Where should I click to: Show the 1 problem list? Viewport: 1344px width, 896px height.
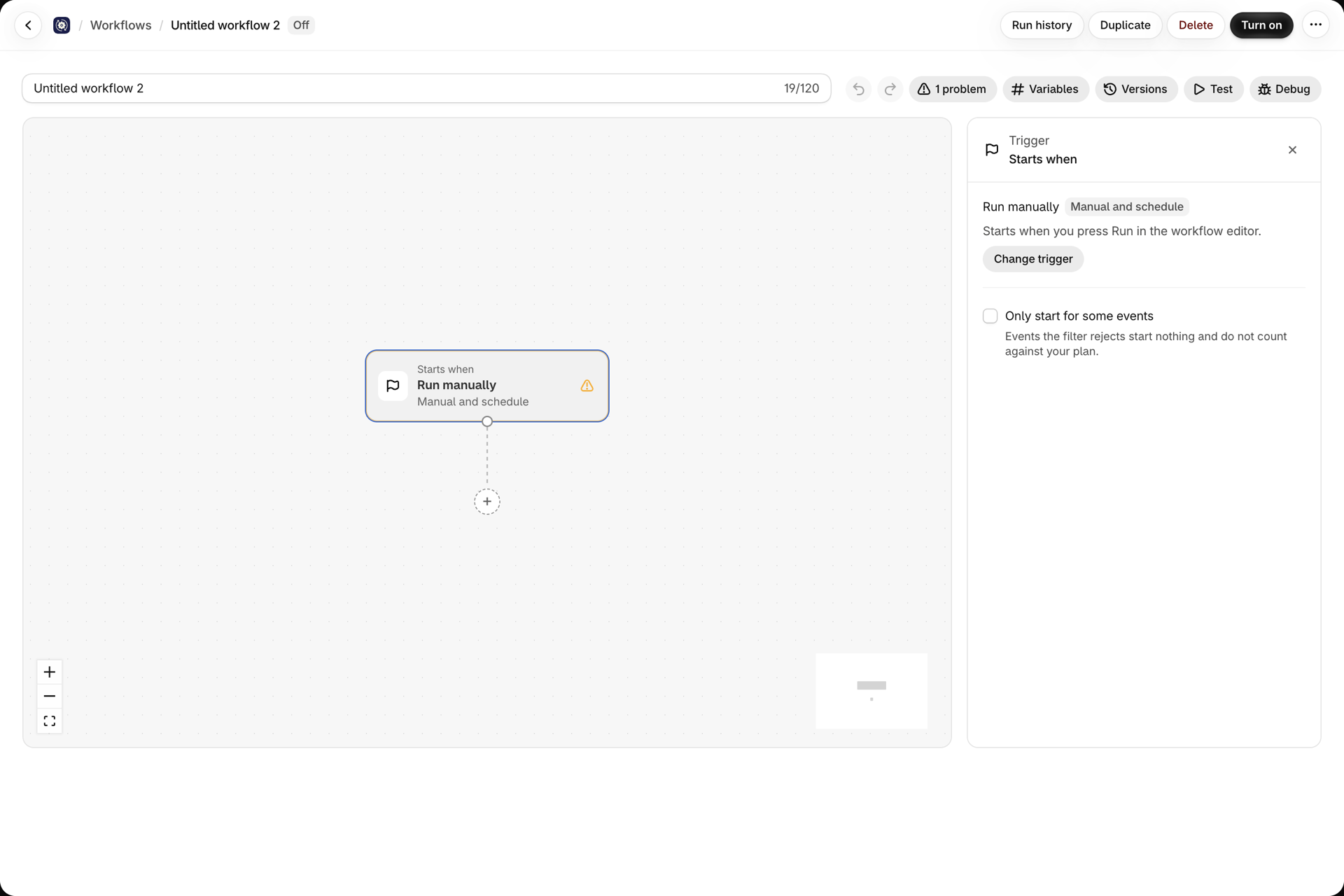coord(952,89)
